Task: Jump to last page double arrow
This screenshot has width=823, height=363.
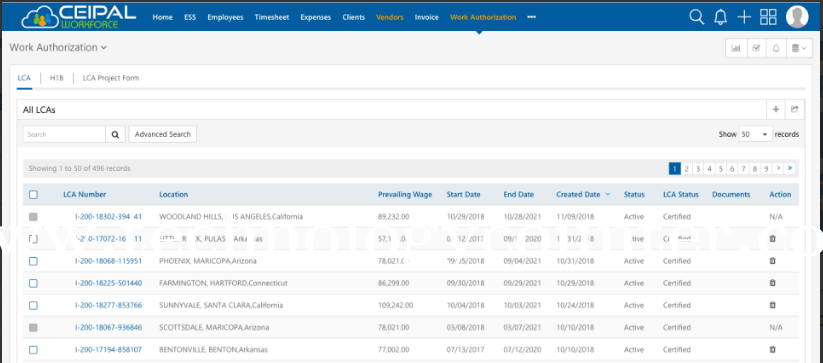Action: pyautogui.click(x=790, y=168)
